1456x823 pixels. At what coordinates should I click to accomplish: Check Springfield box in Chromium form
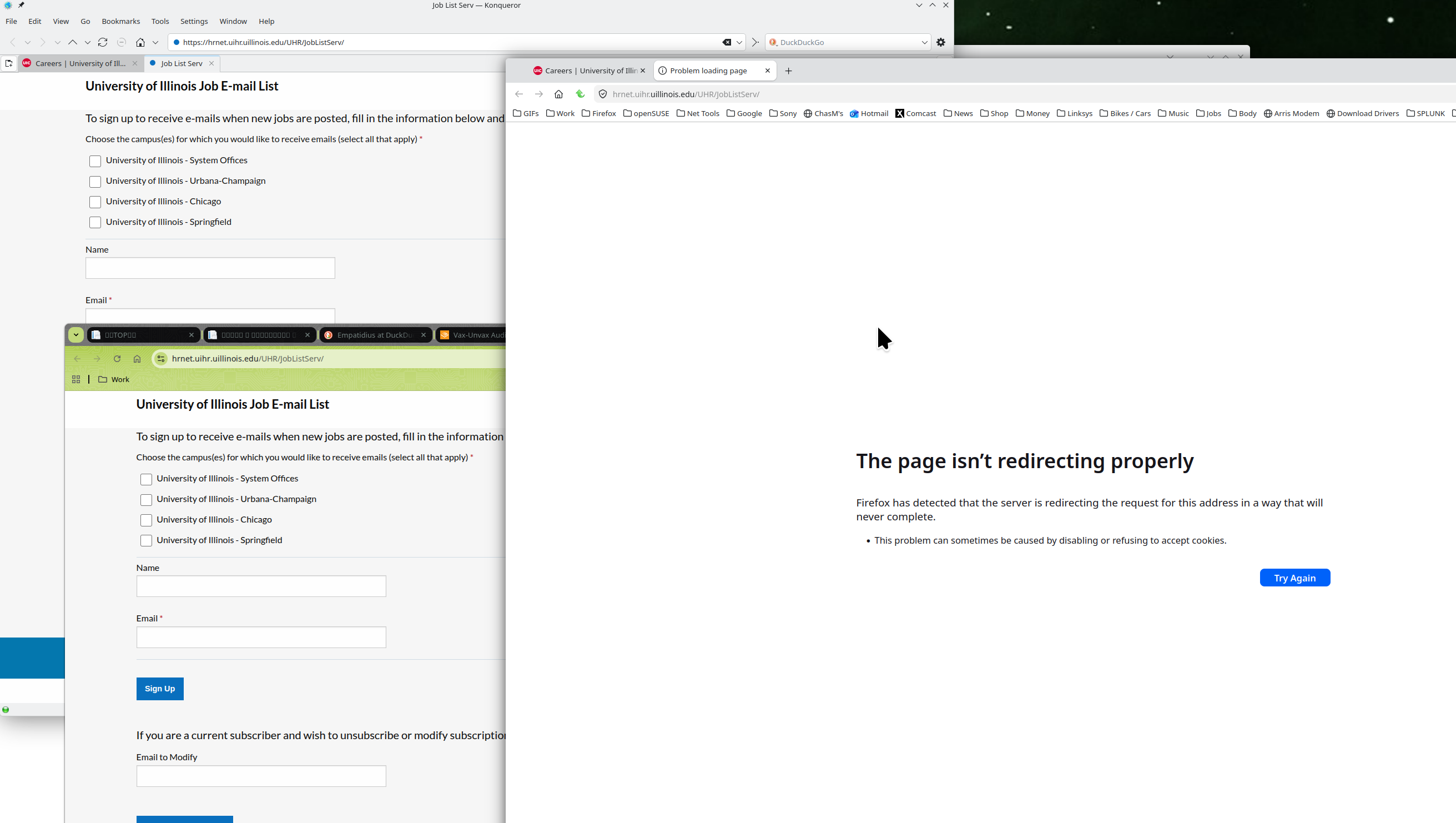click(146, 541)
